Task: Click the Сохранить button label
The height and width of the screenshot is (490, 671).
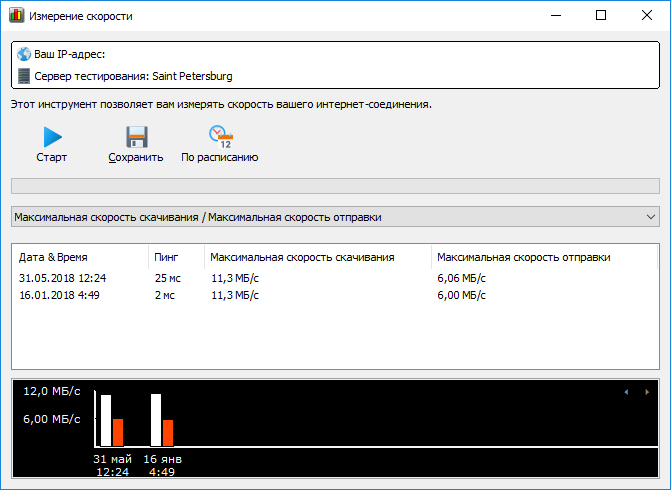Action: 136,157
